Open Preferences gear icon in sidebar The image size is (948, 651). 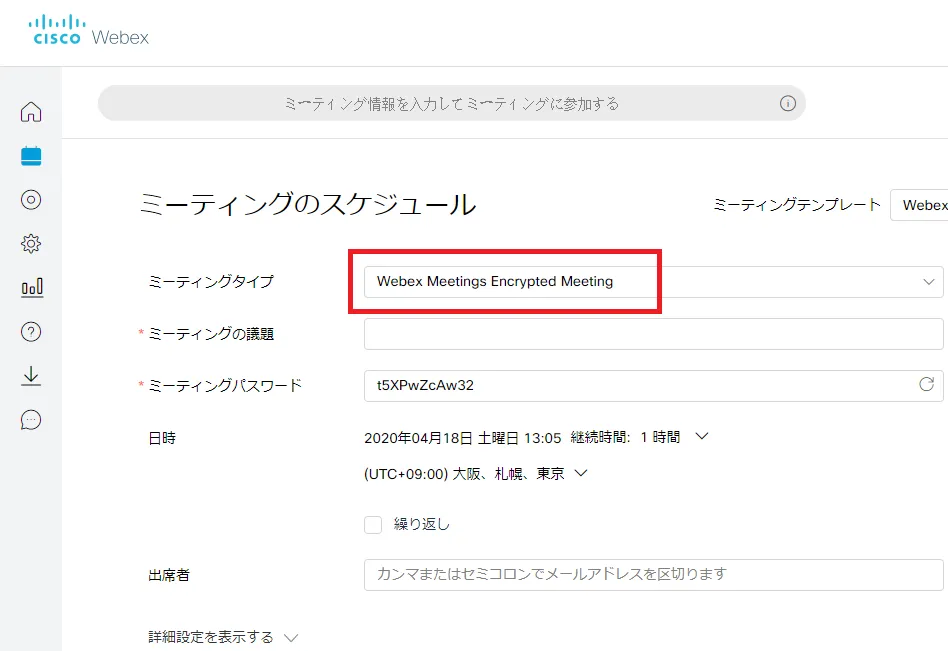[x=31, y=244]
